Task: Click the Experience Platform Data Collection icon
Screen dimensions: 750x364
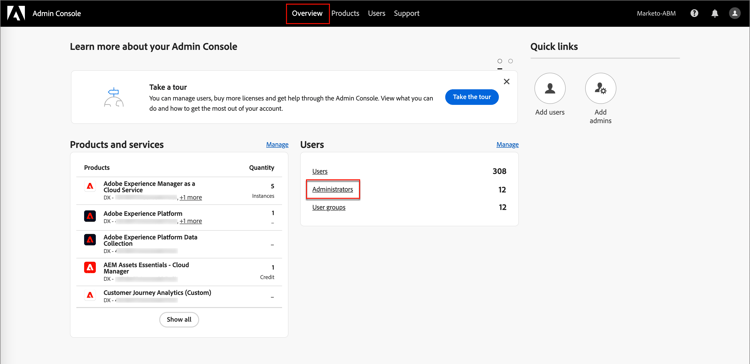Action: click(90, 239)
